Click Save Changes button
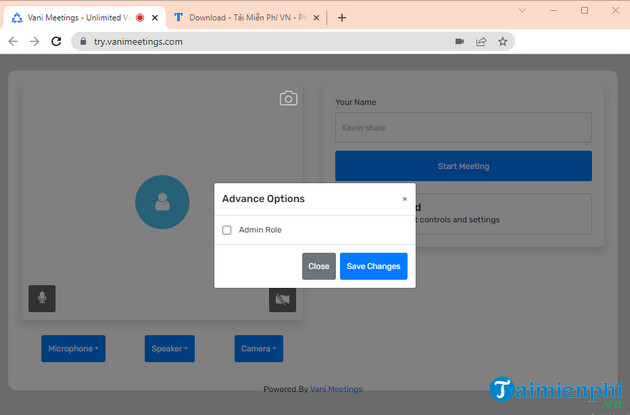 pyautogui.click(x=373, y=266)
